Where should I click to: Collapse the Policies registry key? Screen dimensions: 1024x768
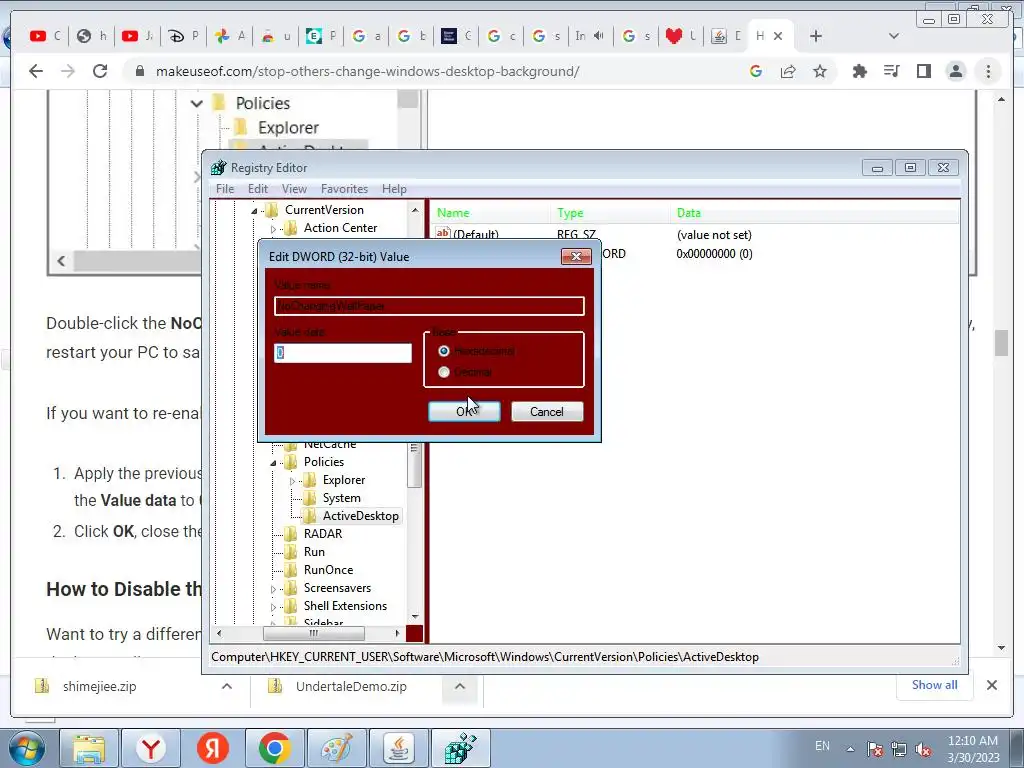tap(273, 462)
